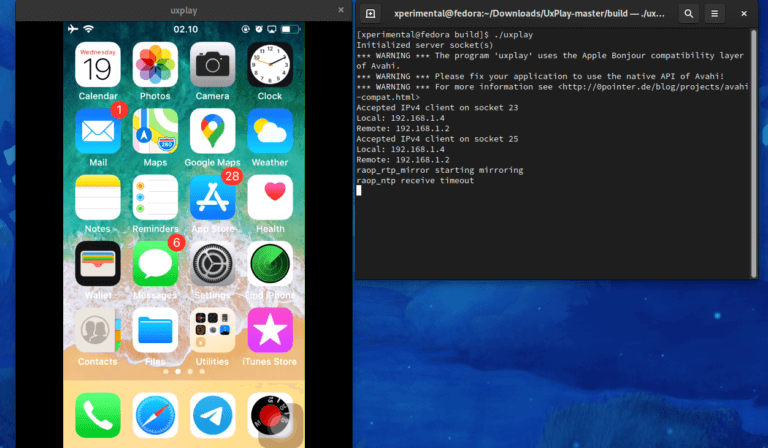This screenshot has height=448, width=768.
Task: Tap the Messages app icon
Action: click(155, 263)
